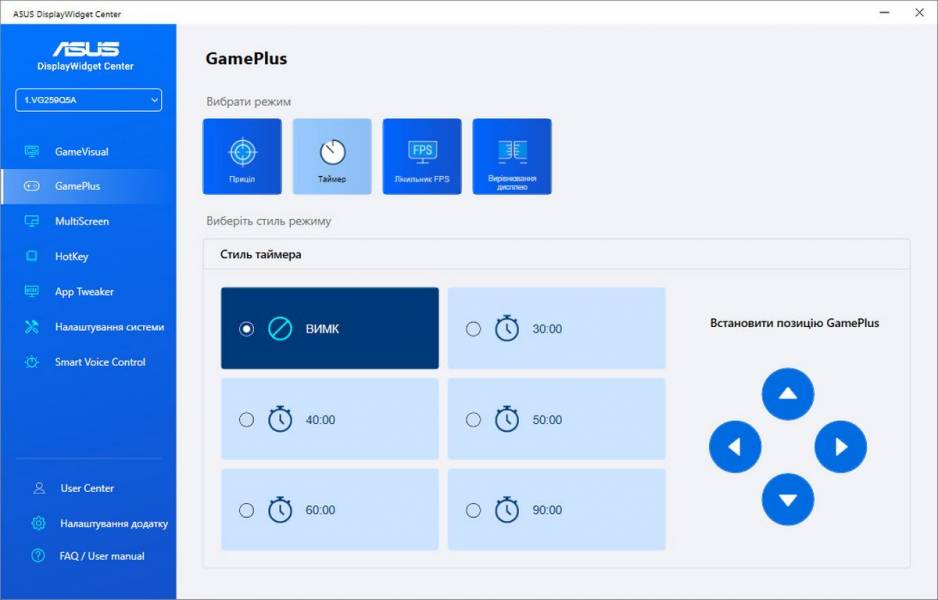
Task: Open the MultiScreen sidebar section
Action: click(81, 221)
